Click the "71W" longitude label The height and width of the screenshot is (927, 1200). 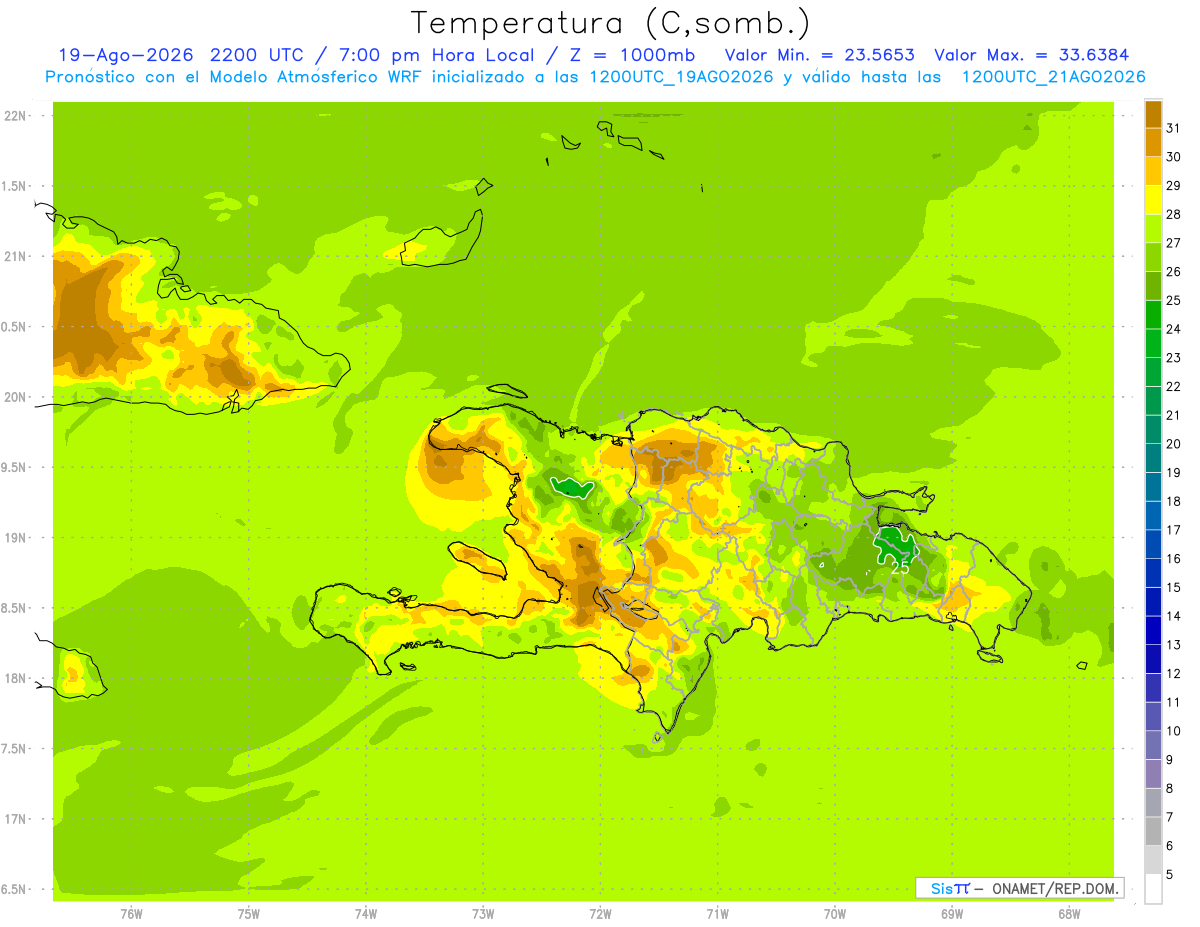(x=717, y=913)
